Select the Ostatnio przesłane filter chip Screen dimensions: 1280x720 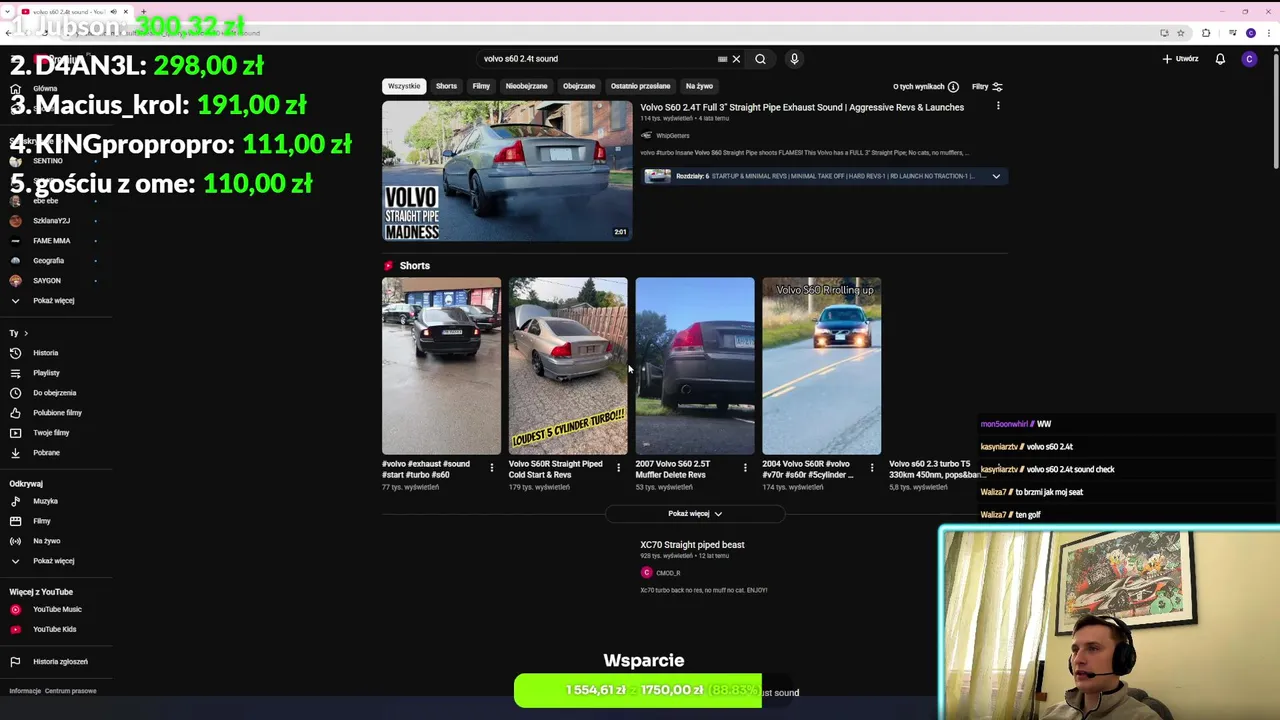(640, 86)
